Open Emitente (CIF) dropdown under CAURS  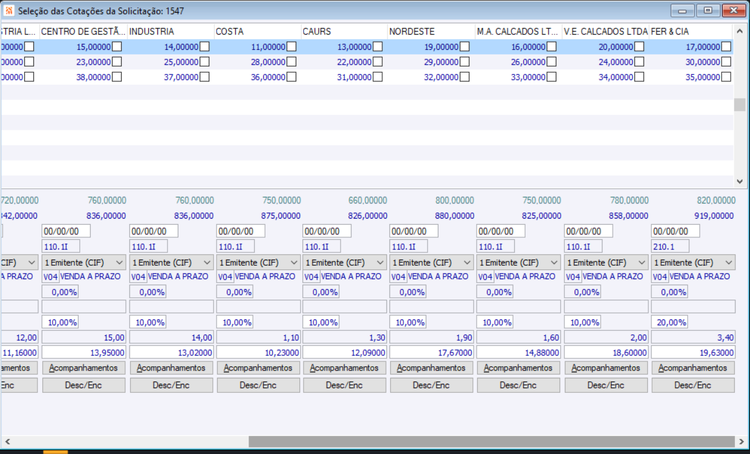click(344, 263)
